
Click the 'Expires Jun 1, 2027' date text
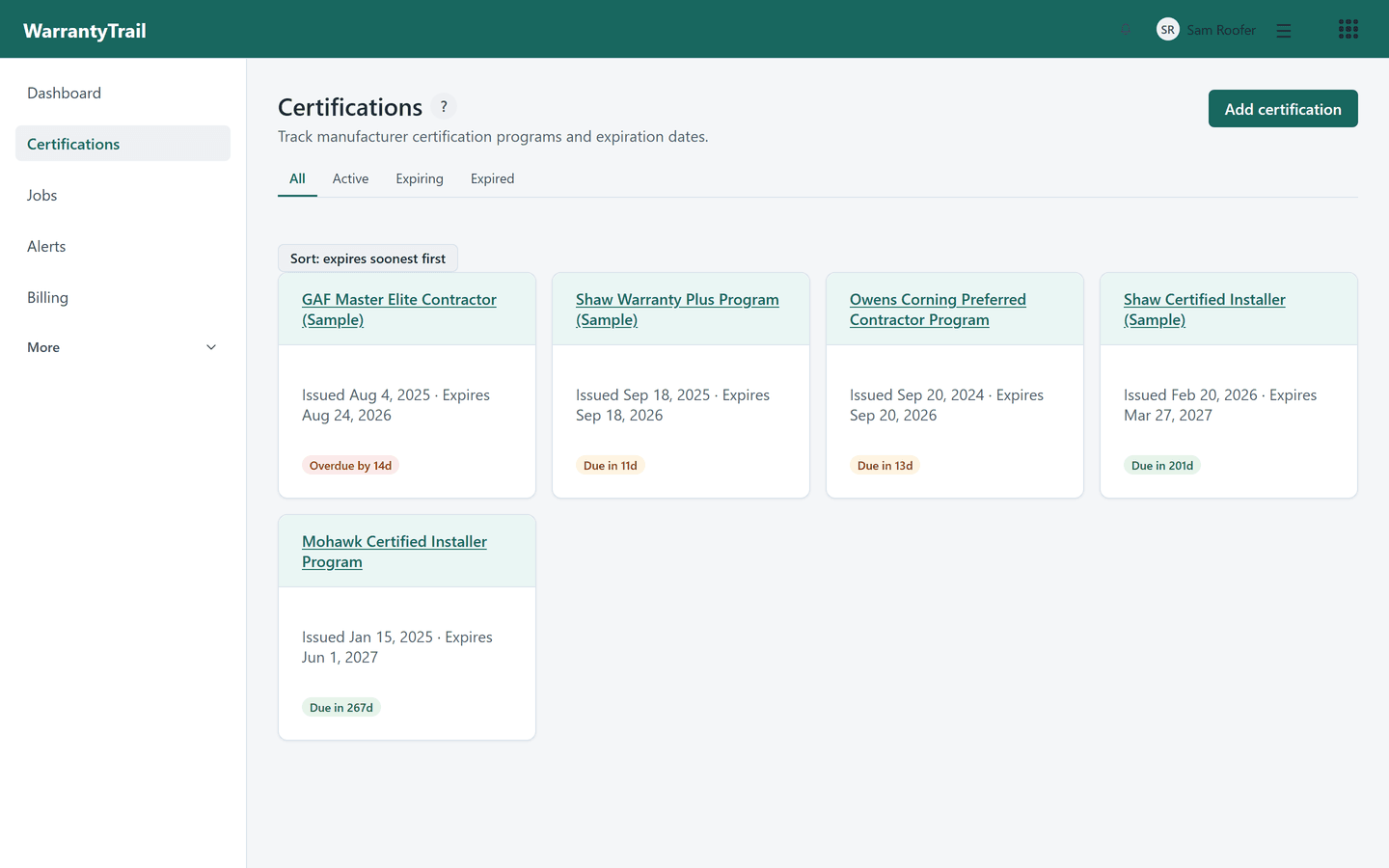(x=397, y=647)
